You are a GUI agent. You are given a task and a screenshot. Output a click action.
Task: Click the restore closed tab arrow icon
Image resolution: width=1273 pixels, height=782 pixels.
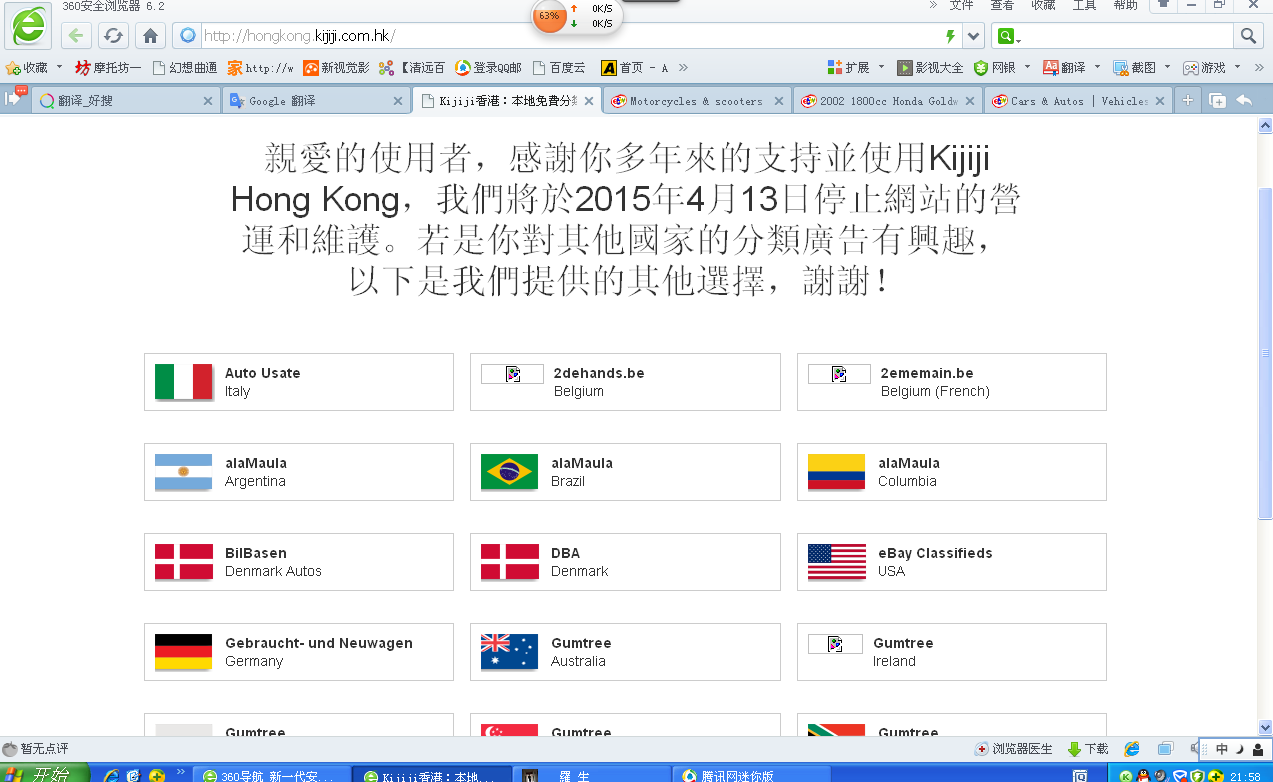click(1245, 100)
